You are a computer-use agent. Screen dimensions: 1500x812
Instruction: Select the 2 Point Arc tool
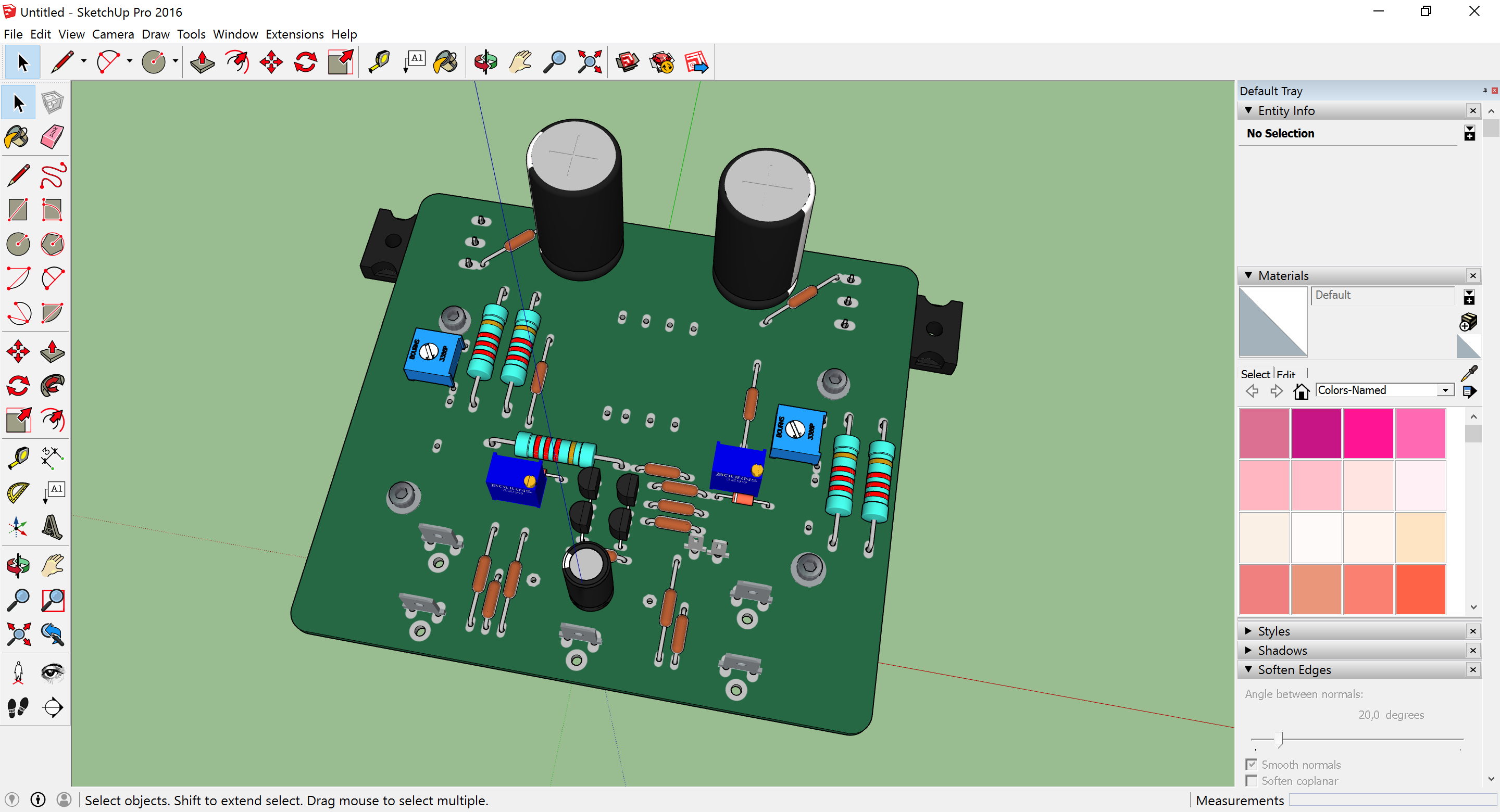[18, 278]
